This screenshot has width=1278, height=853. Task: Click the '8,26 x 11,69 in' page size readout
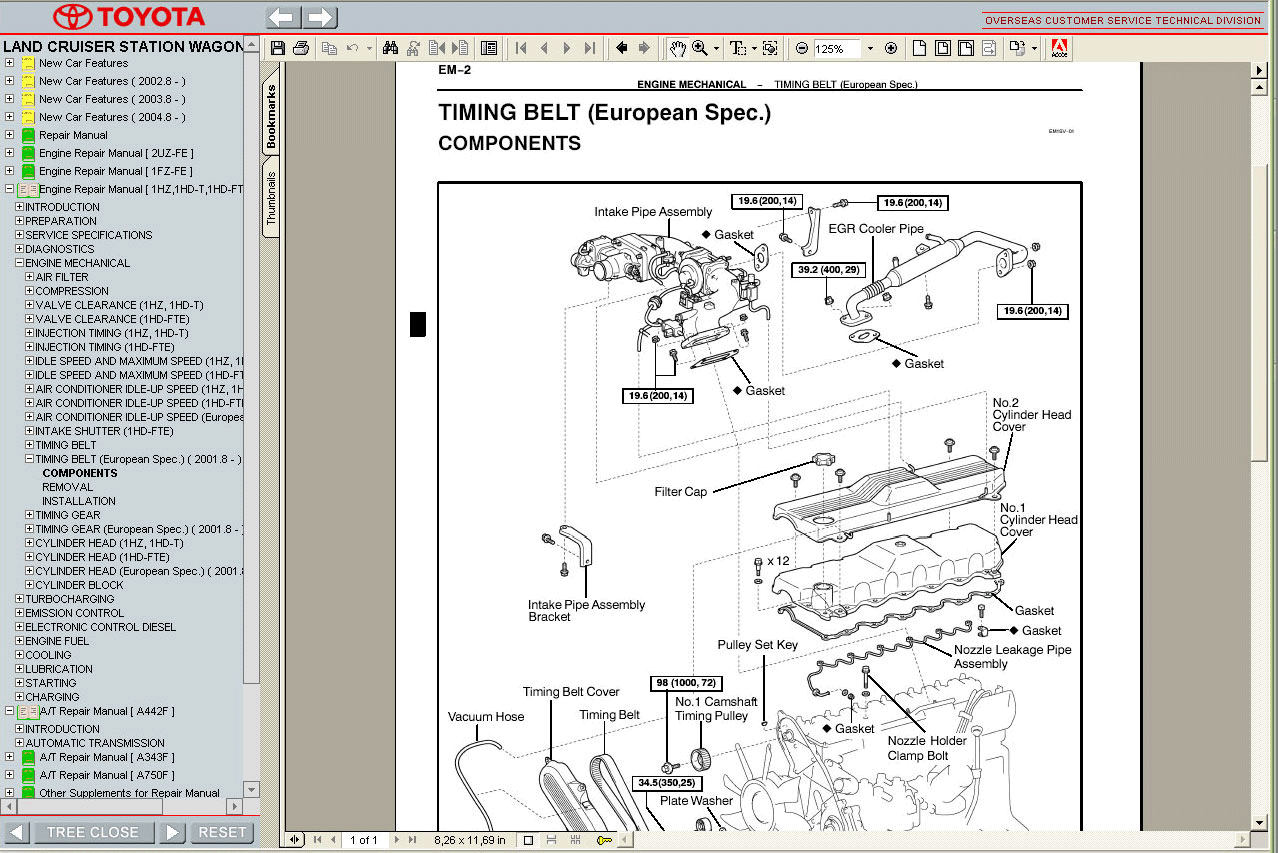470,841
